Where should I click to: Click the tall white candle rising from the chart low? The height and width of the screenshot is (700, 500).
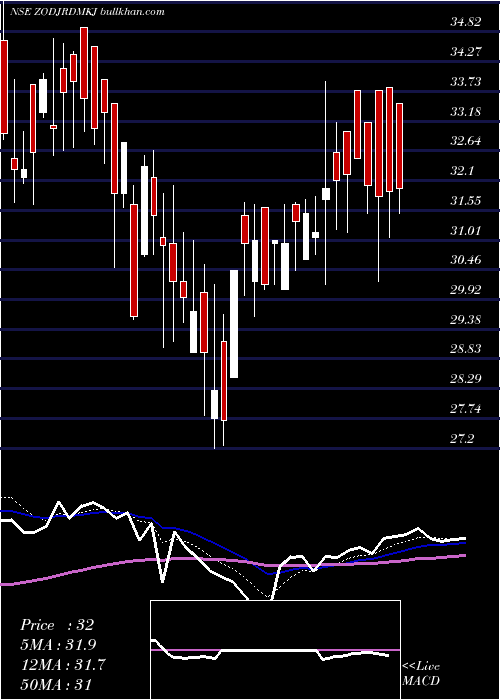pos(233,324)
